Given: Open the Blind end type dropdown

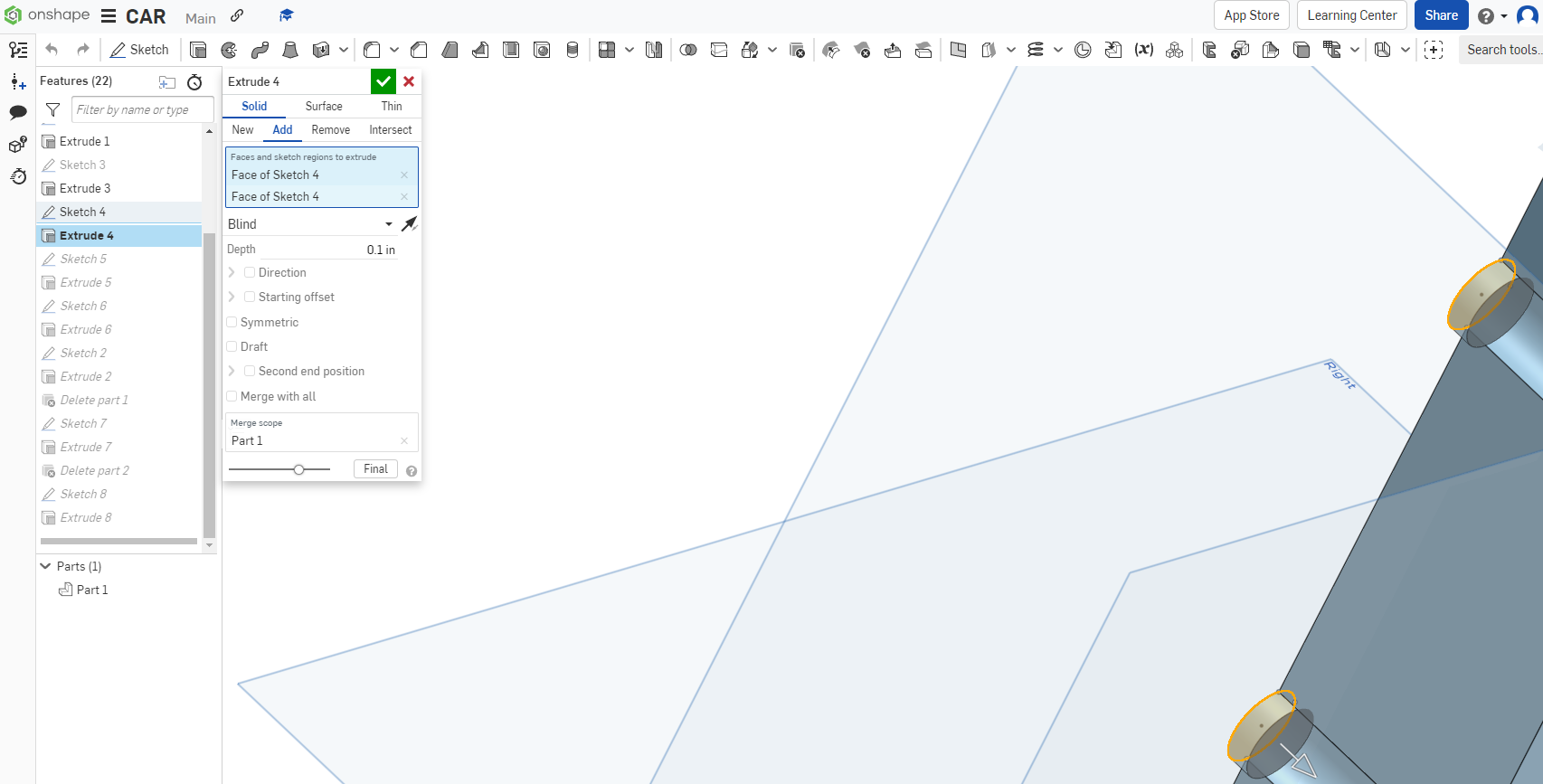Looking at the screenshot, I should [x=310, y=224].
